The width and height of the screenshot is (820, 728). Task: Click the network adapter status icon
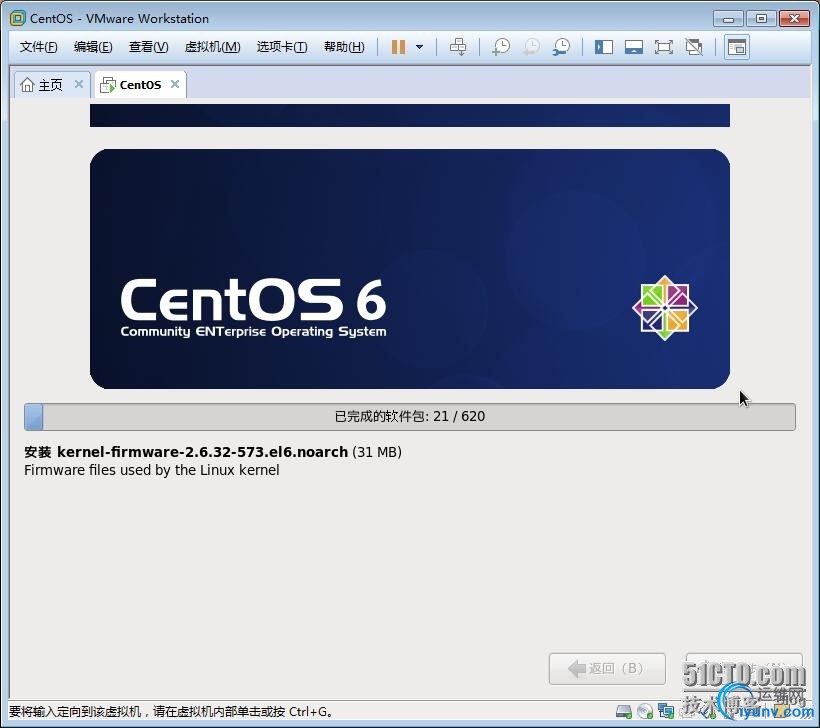pos(666,711)
